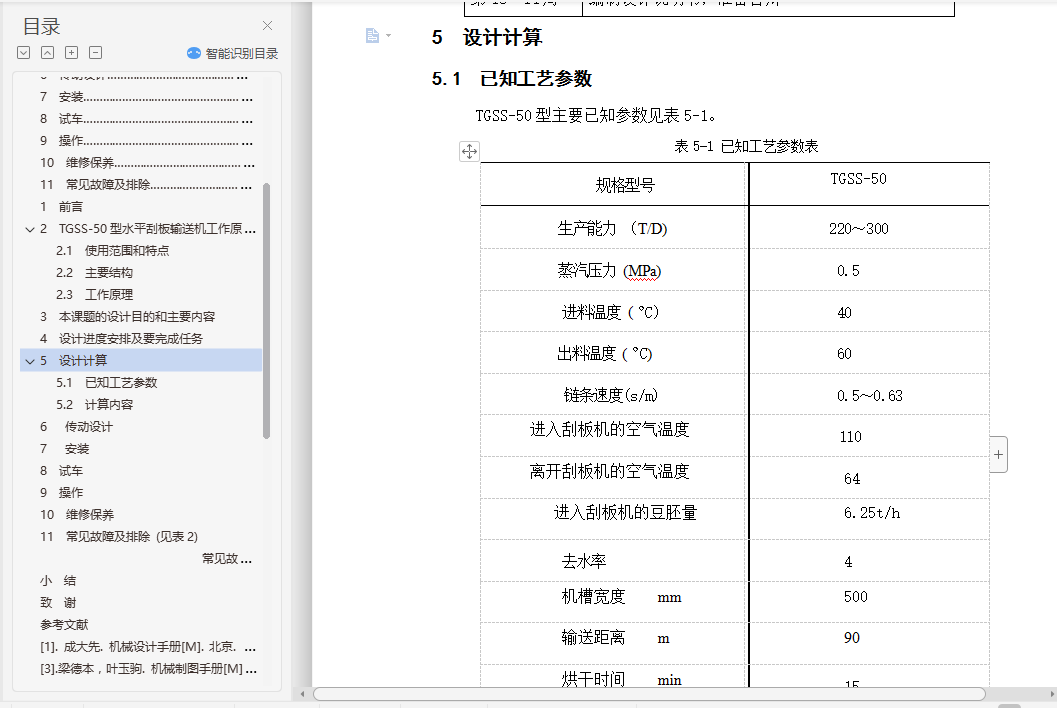
Task: Select outline entry 7 安装 without dots
Action: tap(64, 449)
